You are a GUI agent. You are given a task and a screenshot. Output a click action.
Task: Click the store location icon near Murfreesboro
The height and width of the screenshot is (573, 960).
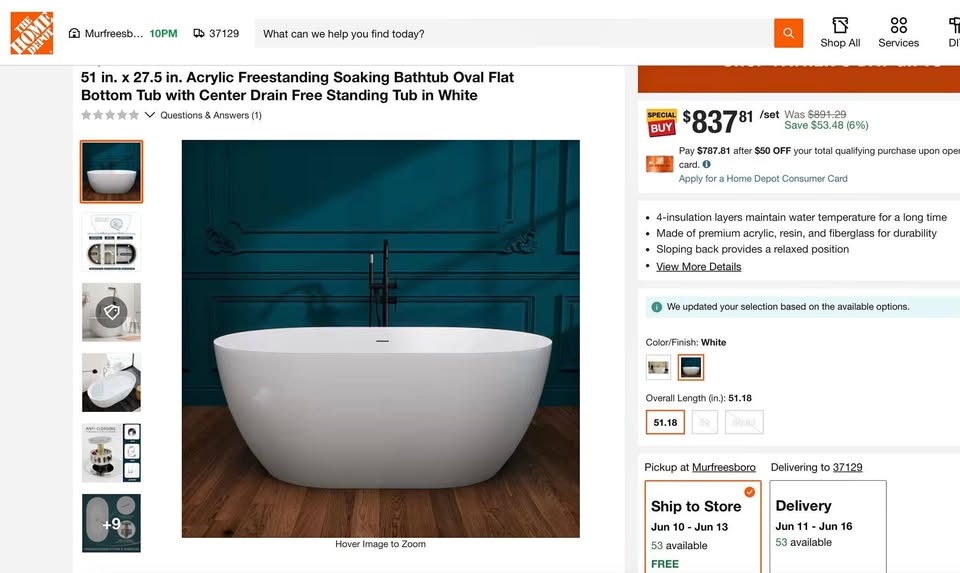(74, 33)
